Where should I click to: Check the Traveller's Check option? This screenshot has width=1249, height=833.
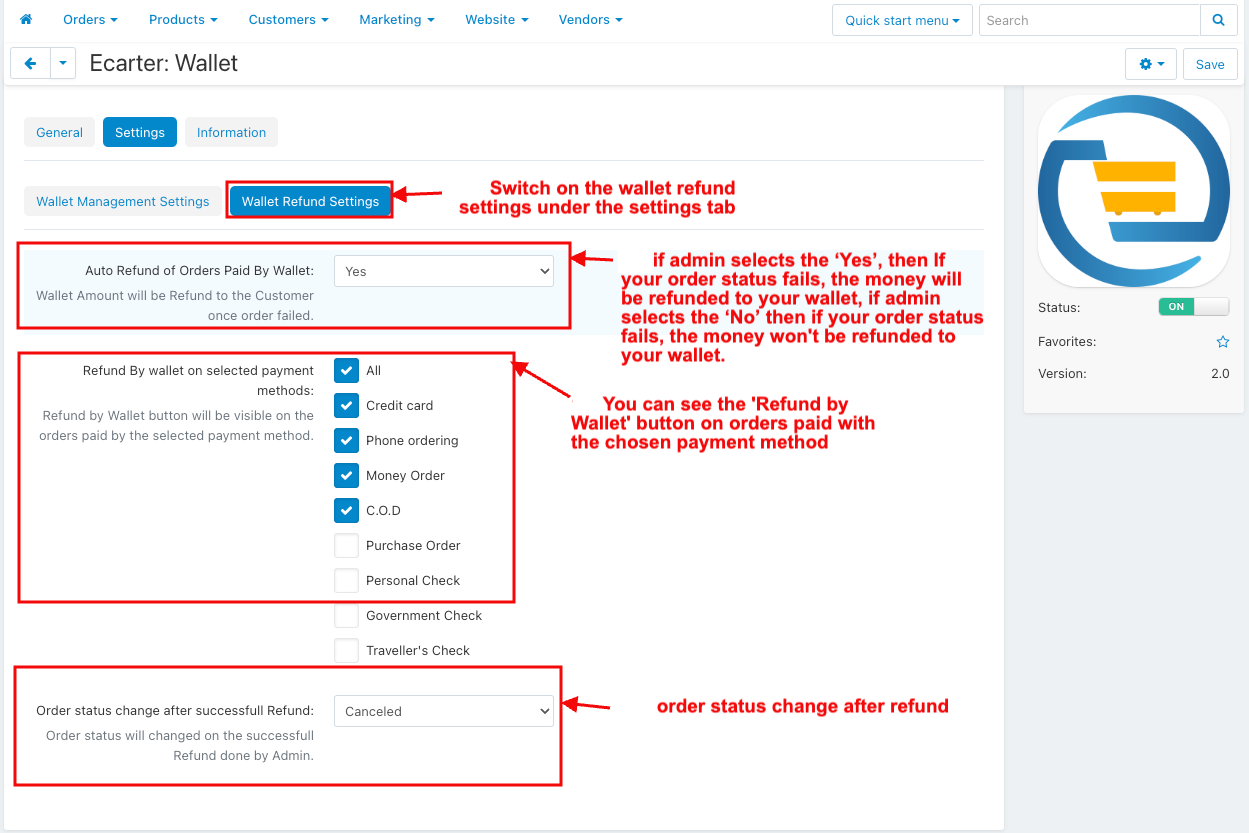(346, 651)
